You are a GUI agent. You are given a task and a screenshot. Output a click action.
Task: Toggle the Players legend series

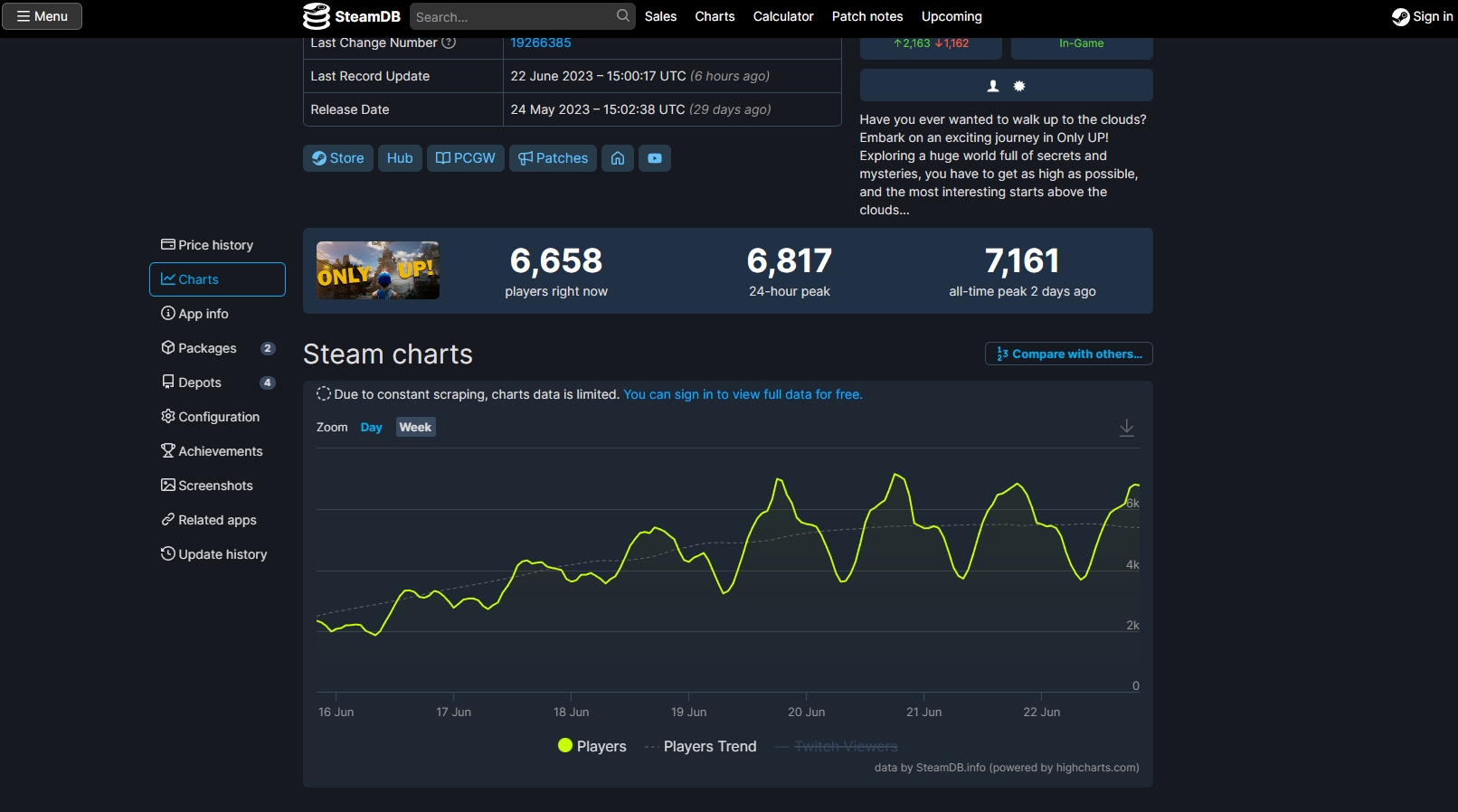point(592,746)
